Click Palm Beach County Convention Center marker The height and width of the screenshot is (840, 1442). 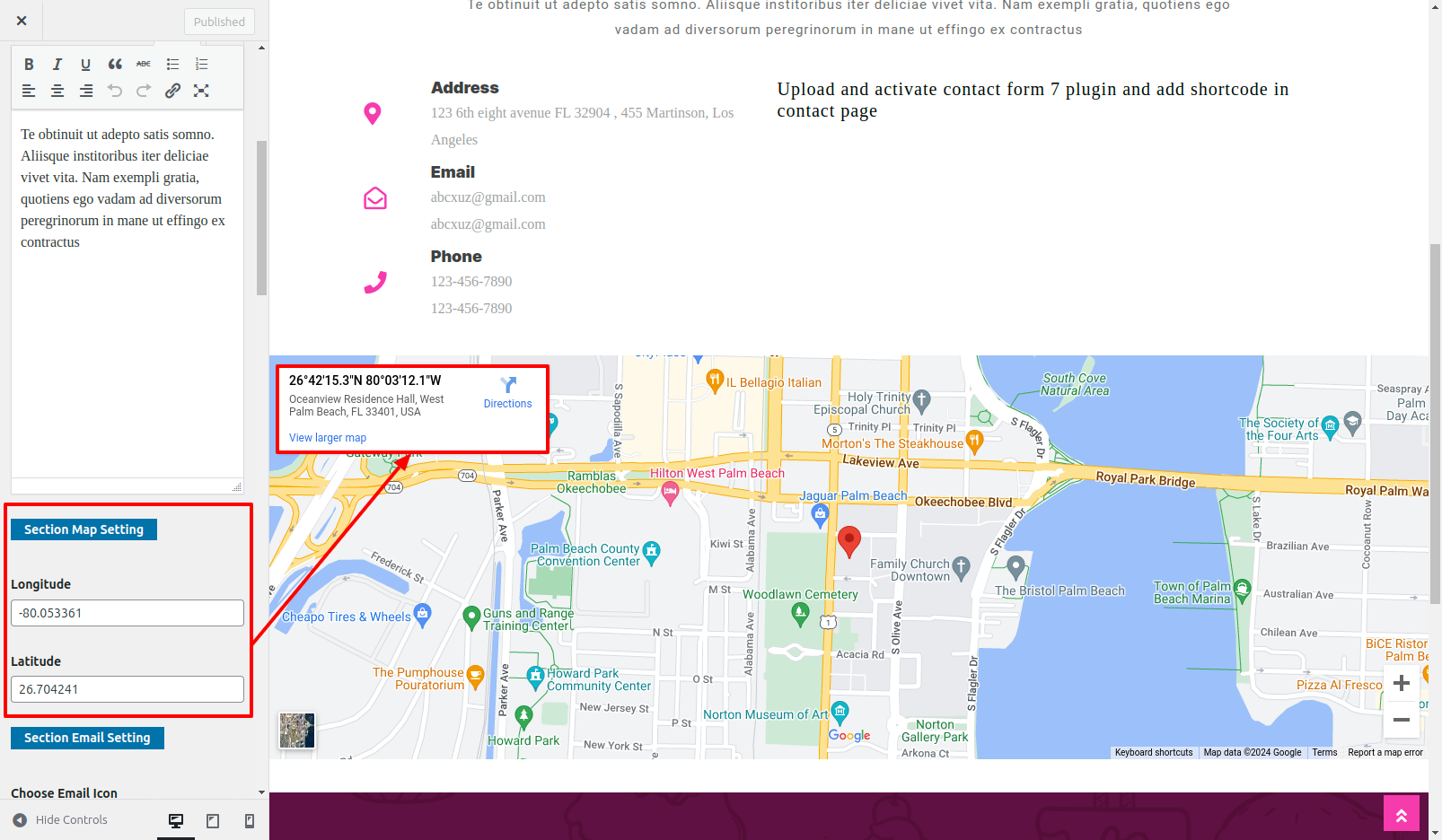652,552
